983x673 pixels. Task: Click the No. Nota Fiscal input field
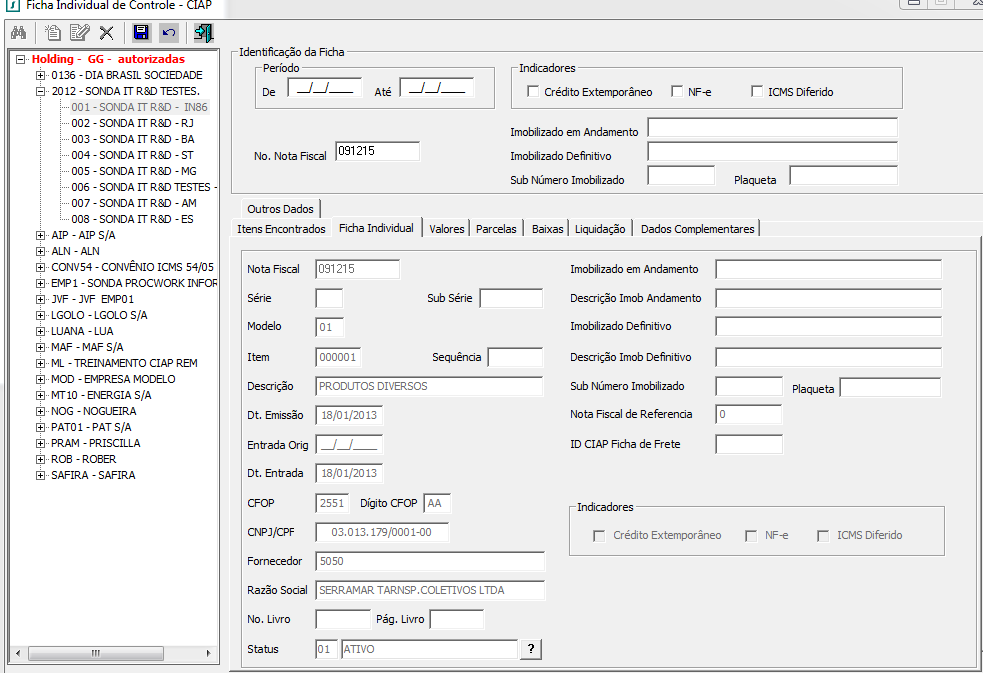click(377, 151)
